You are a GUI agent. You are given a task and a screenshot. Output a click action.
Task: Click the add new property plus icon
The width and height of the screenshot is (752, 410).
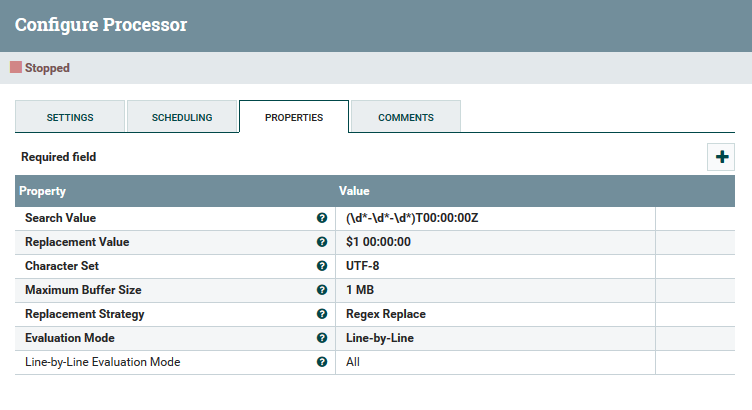tap(722, 157)
